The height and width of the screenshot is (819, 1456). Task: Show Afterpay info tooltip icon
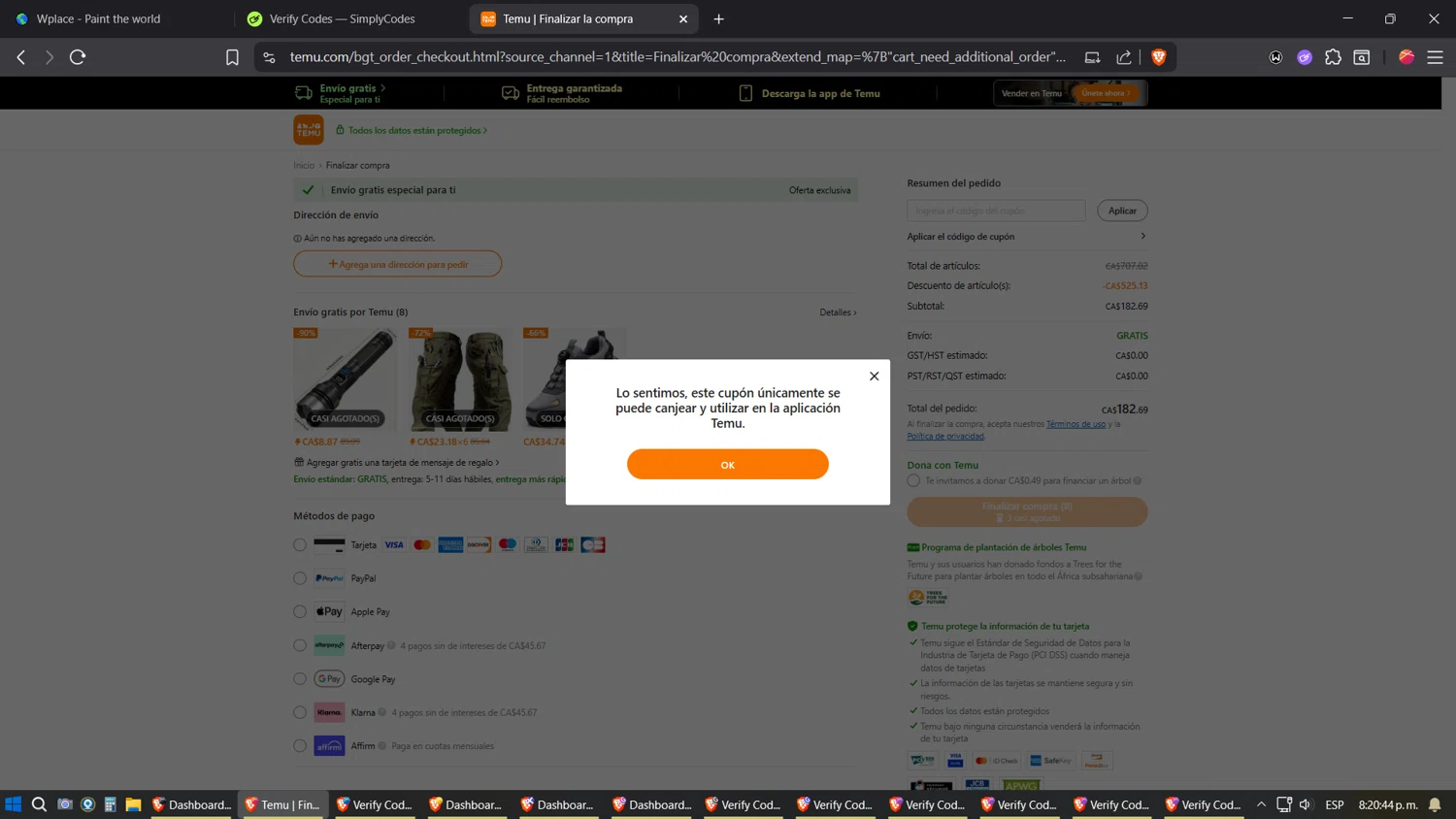click(391, 645)
